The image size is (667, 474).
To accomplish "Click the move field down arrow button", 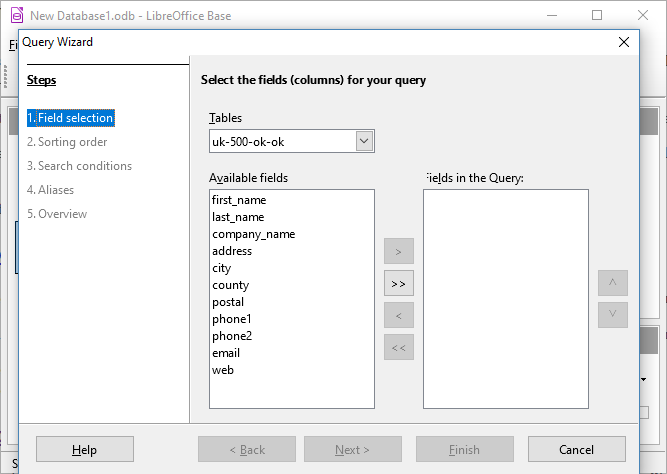I will tap(612, 314).
